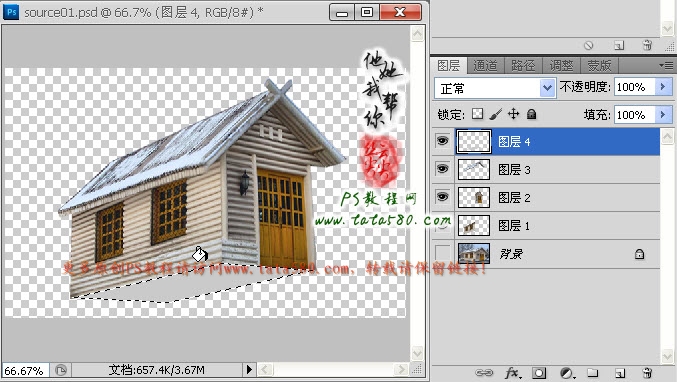The height and width of the screenshot is (382, 677).
Task: Click the lock icon on 背景 layer
Action: (x=639, y=254)
